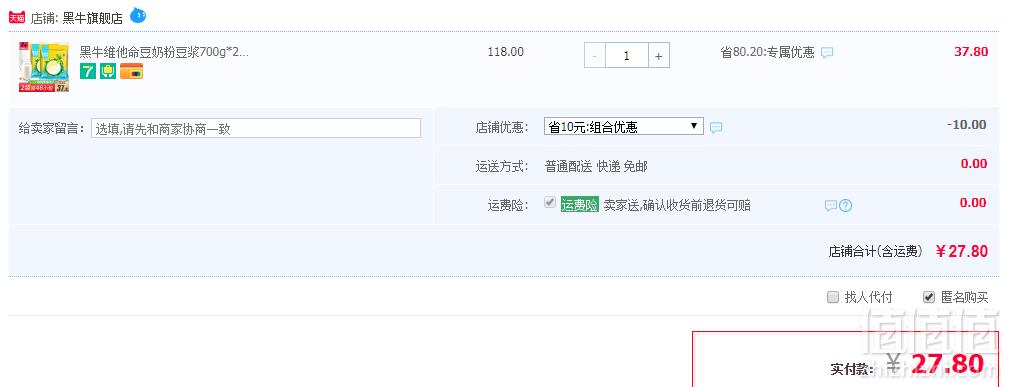
Task: Click the item subtotal 37.80
Action: pos(971,52)
